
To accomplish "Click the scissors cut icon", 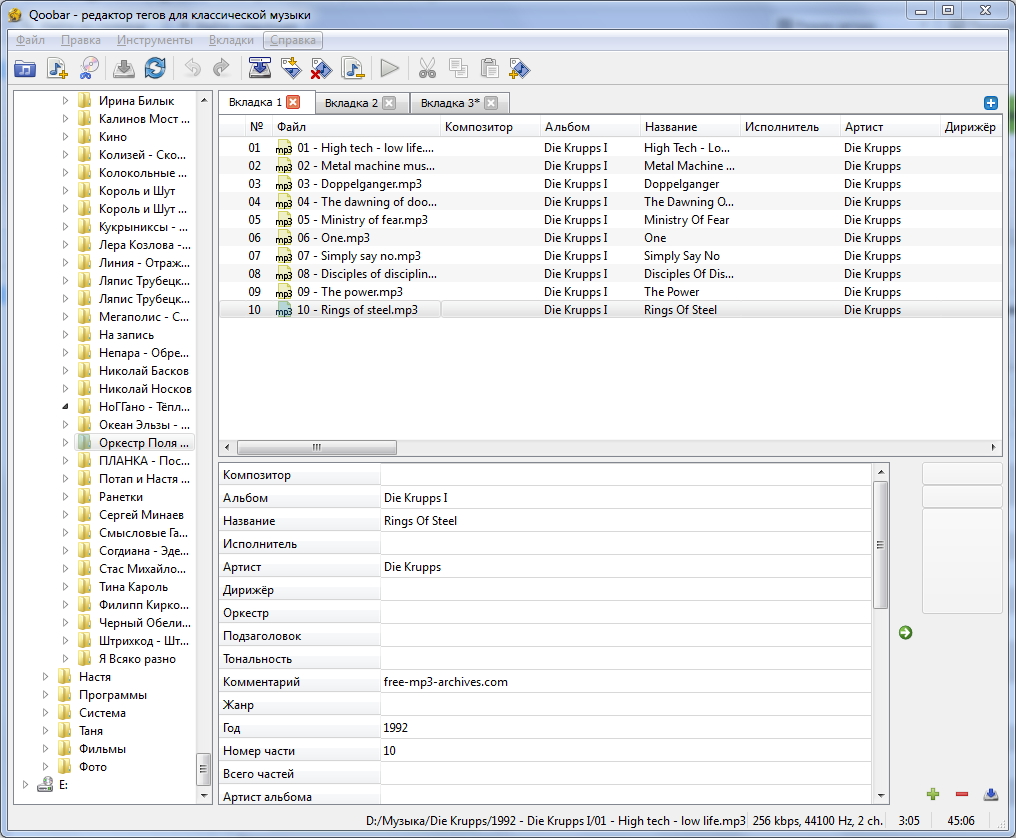I will pos(427,68).
